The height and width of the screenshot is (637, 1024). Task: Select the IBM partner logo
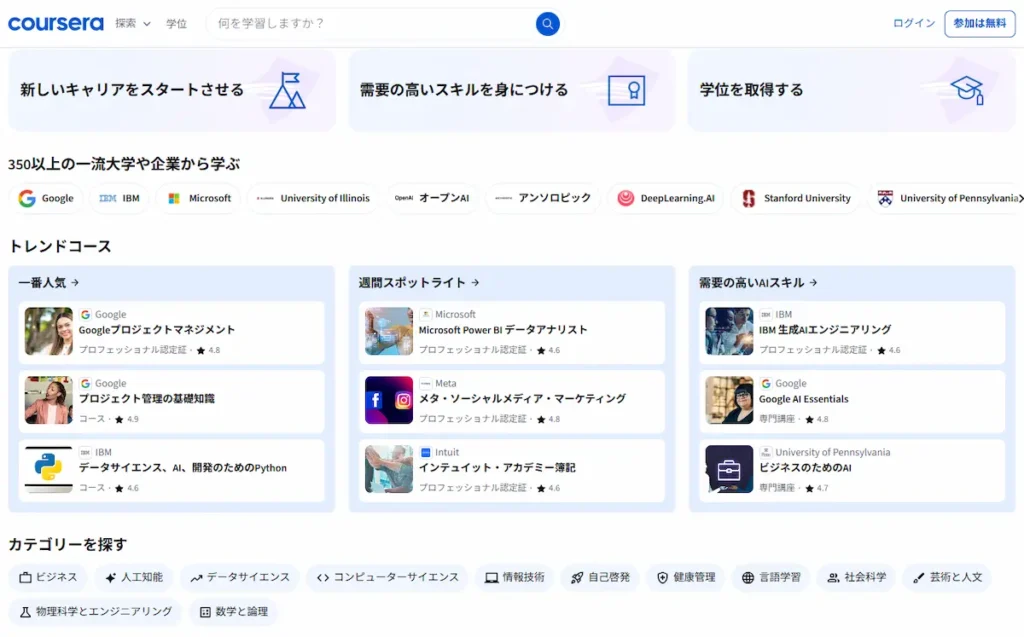120,198
